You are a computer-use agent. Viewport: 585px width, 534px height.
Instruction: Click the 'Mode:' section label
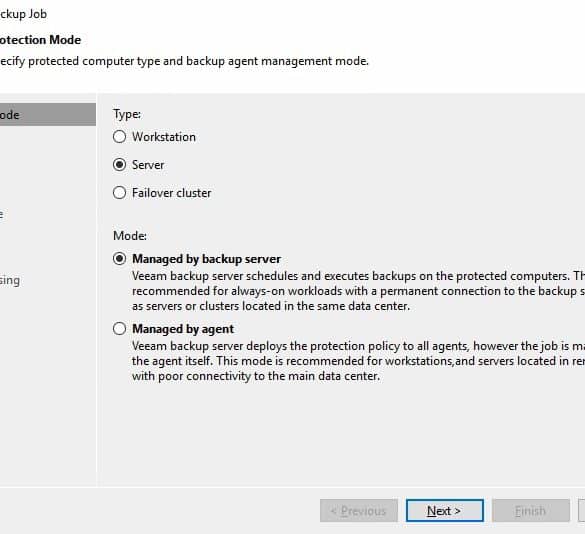click(130, 236)
